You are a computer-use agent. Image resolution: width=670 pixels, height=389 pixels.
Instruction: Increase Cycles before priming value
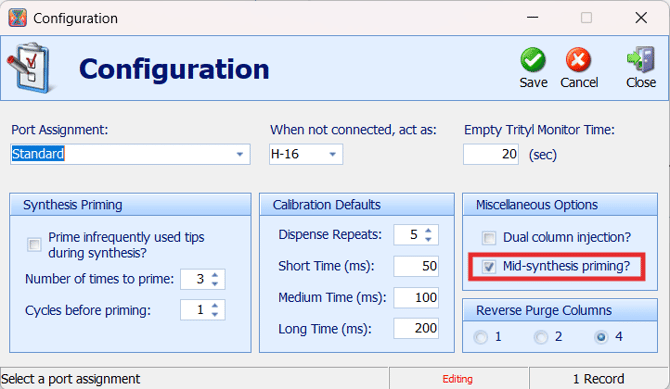tap(215, 306)
